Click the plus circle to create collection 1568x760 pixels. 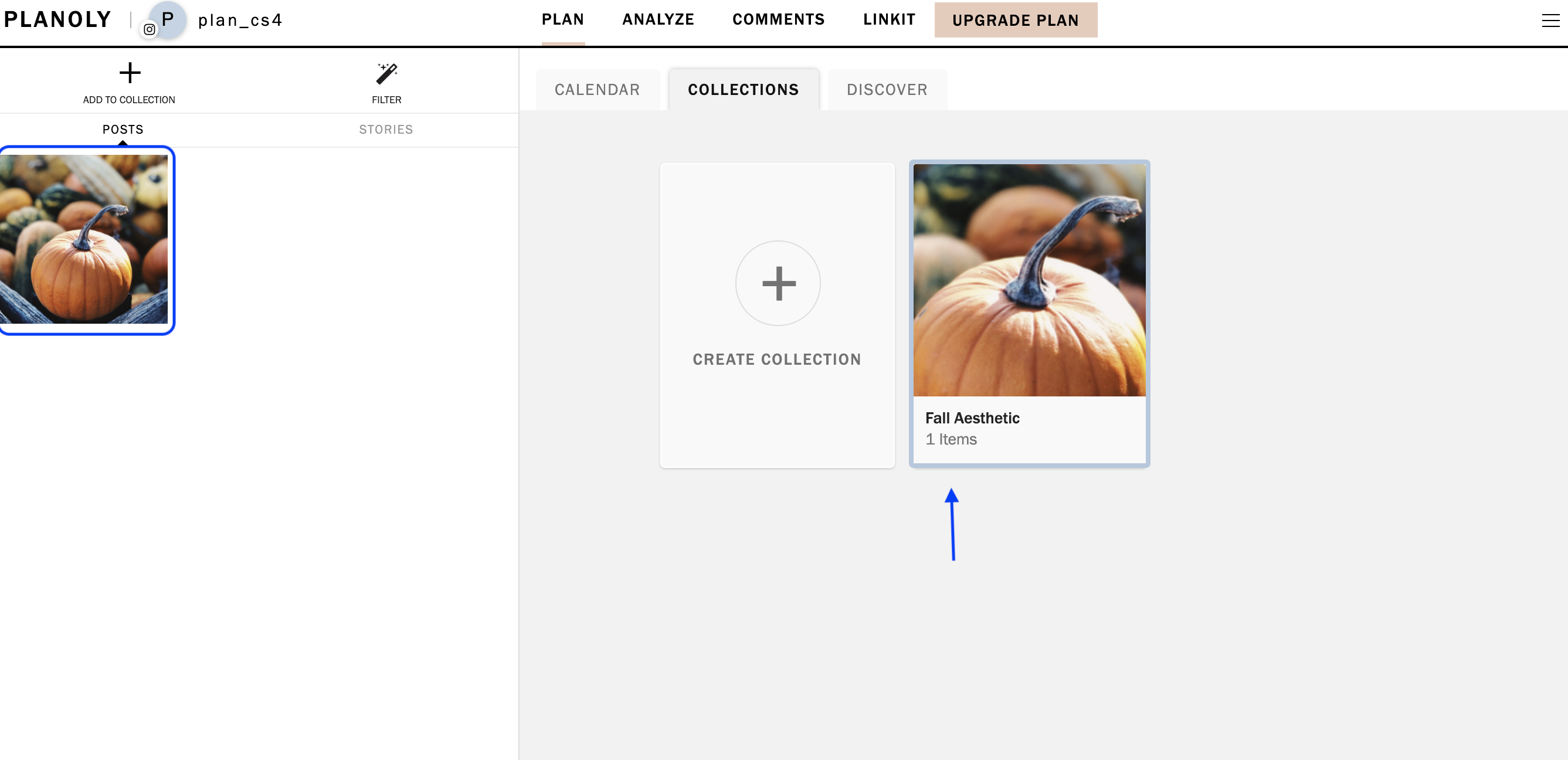(778, 283)
